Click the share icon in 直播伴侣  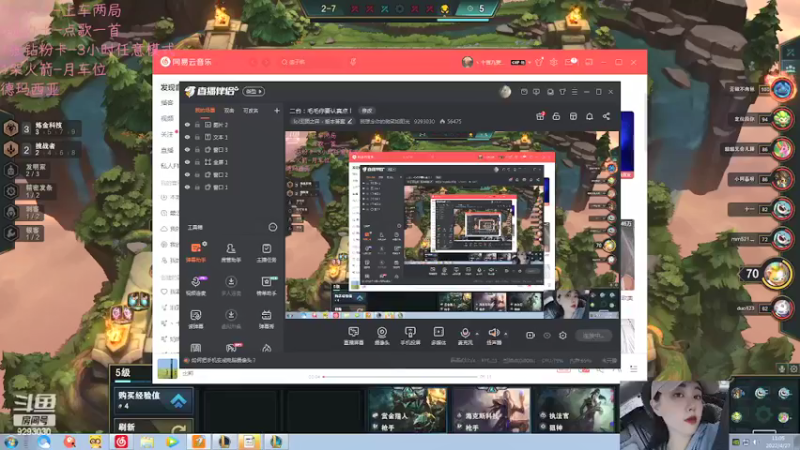click(606, 116)
